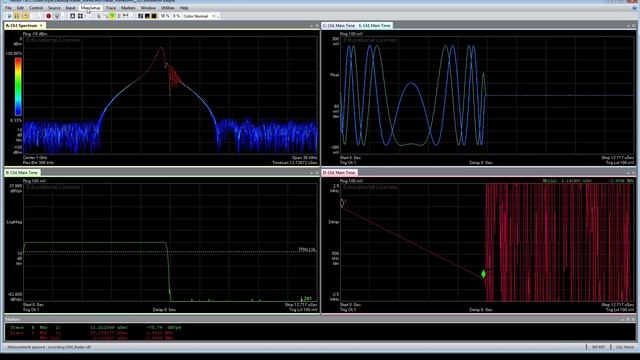Select the C: Ch1 Main Time tab
This screenshot has height=360, width=640.
coord(339,25)
